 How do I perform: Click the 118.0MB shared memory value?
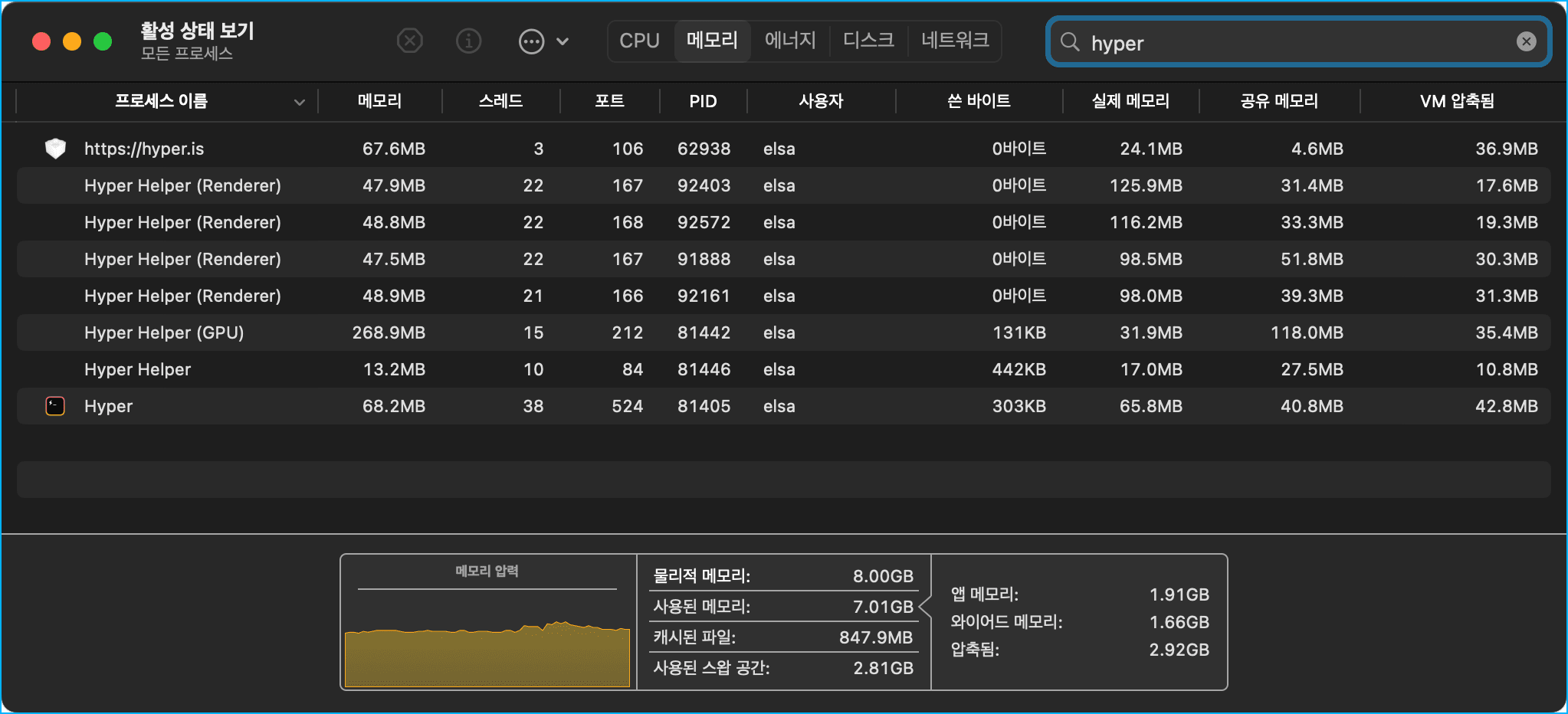pos(1307,332)
